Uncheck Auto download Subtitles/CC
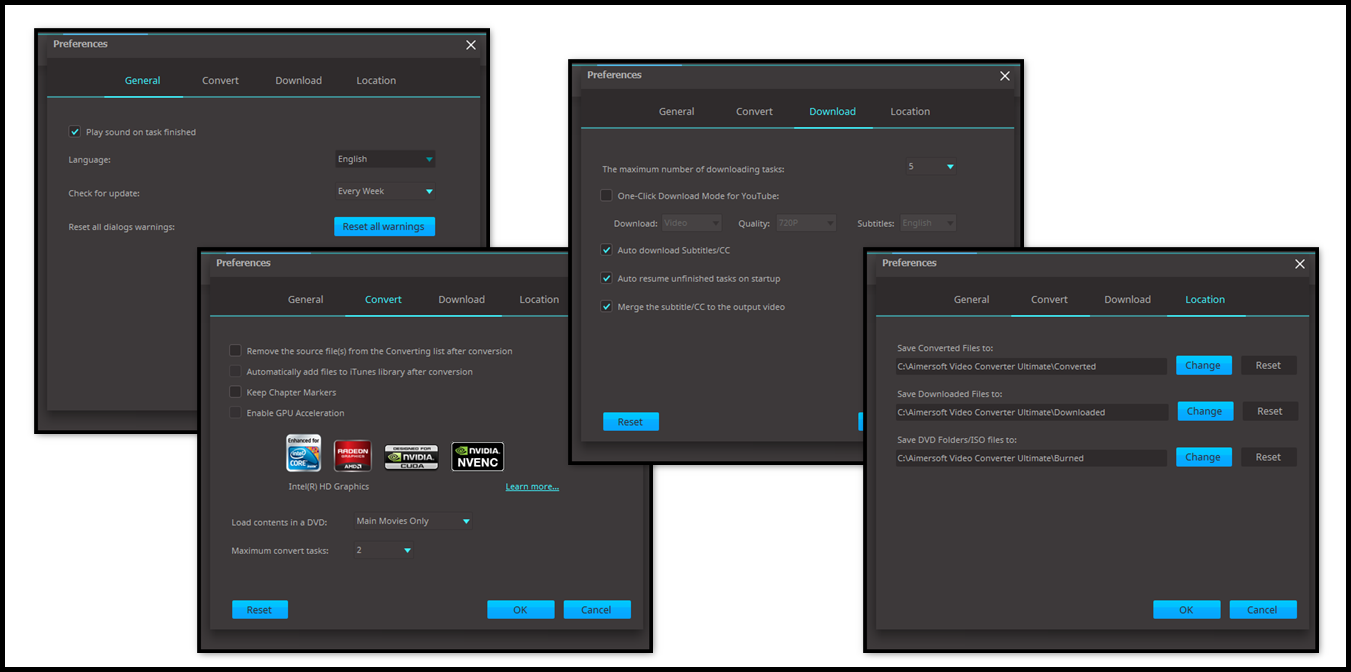Screen dimensions: 1351x672 click(606, 250)
